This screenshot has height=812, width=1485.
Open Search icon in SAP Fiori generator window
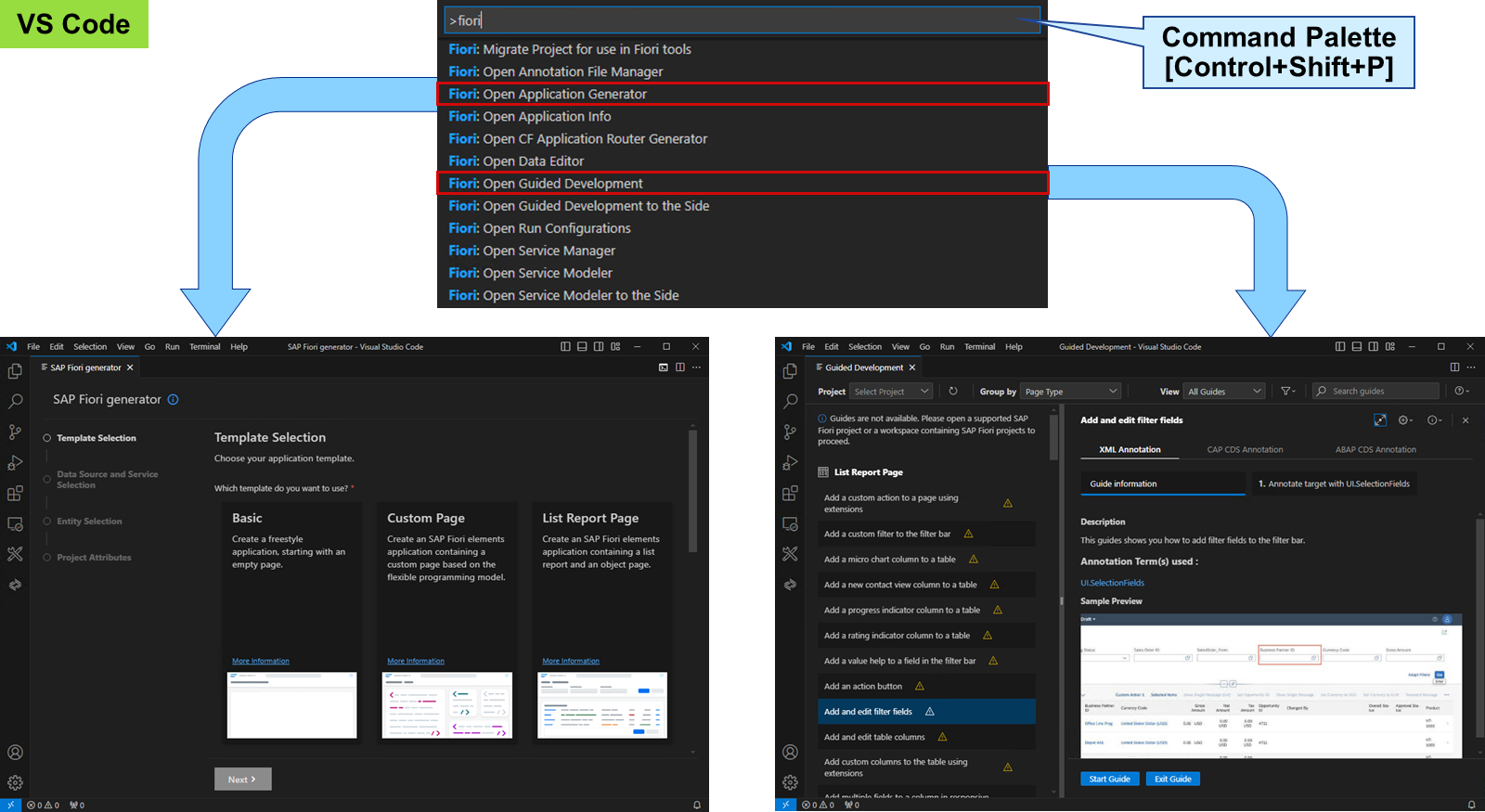point(15,401)
